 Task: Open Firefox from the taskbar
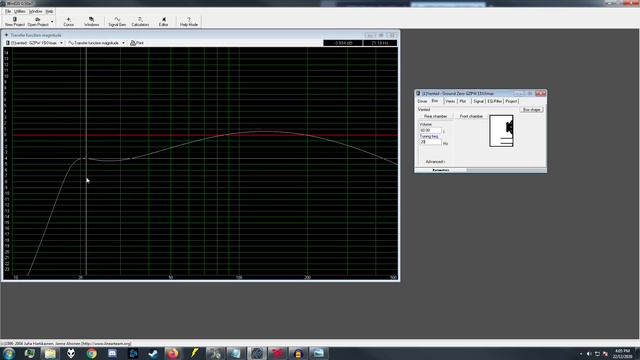point(174,353)
